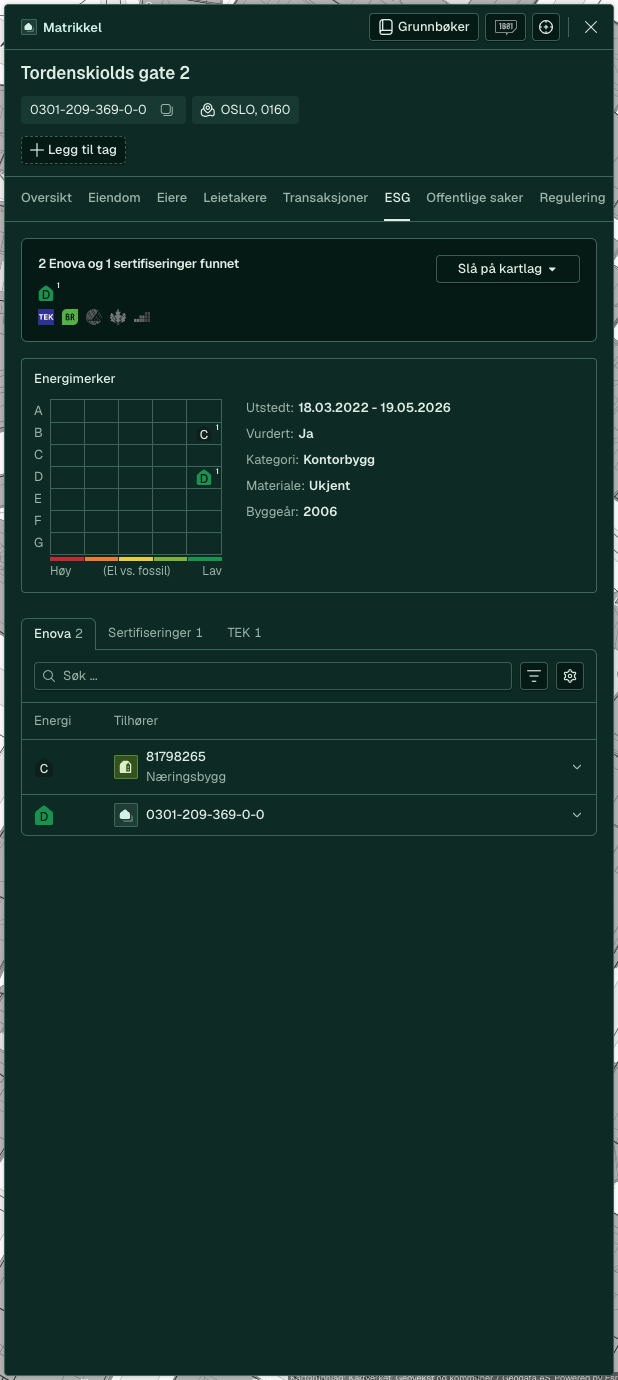Click the green D badge in table row

pos(44,815)
